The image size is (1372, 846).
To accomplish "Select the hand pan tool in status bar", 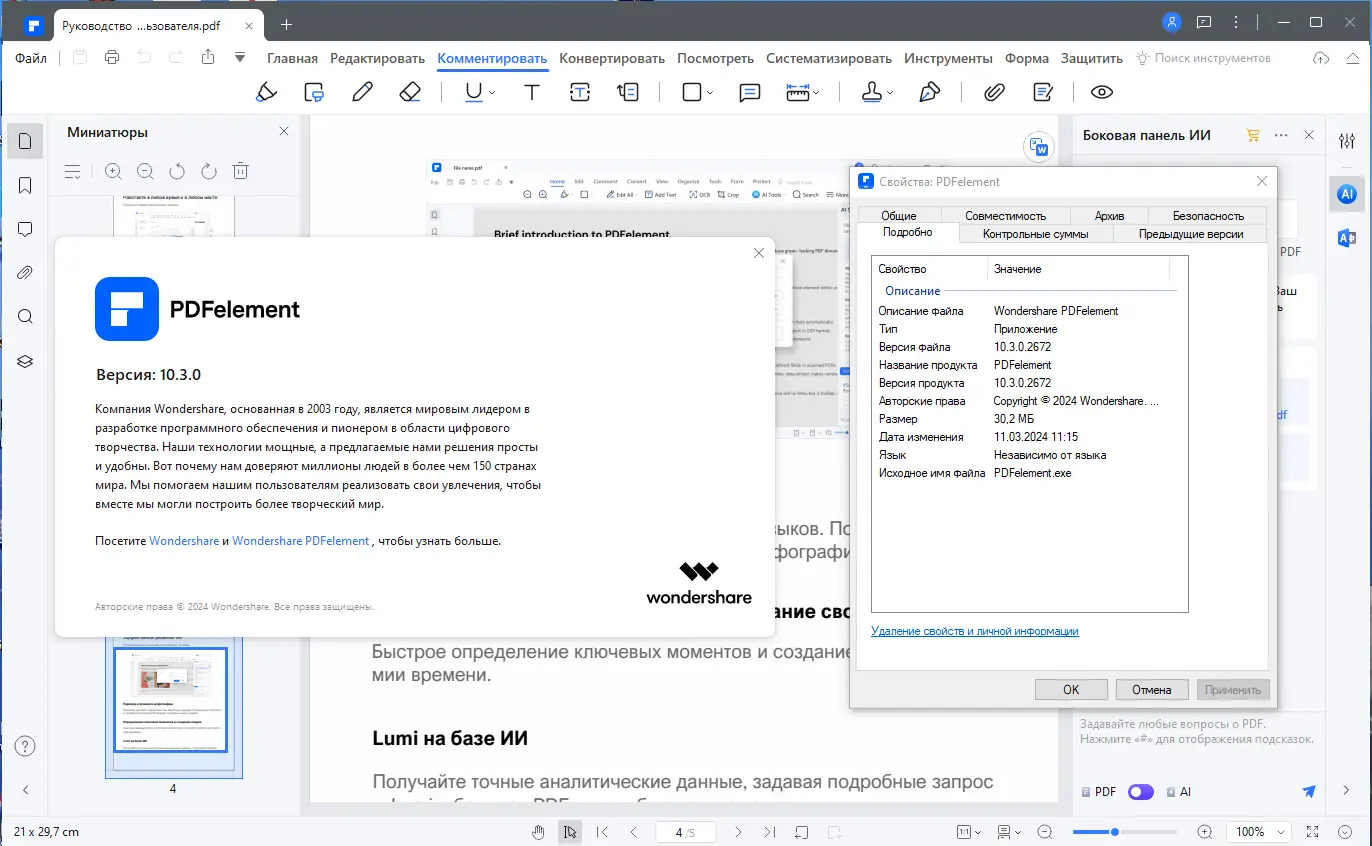I will coord(538,832).
